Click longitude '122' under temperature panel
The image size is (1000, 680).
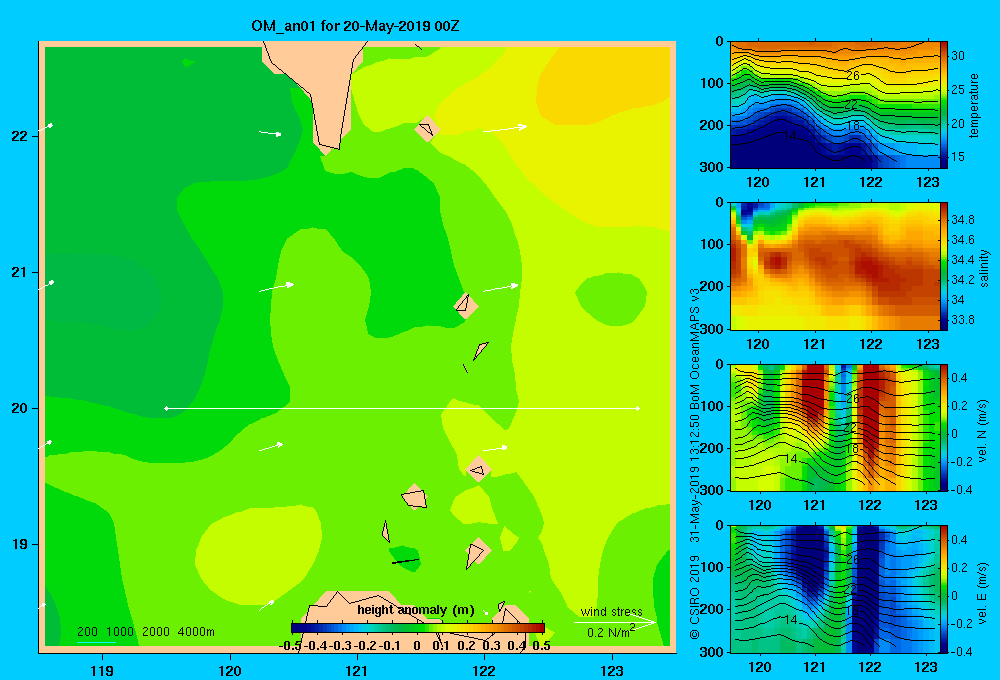[x=871, y=182]
